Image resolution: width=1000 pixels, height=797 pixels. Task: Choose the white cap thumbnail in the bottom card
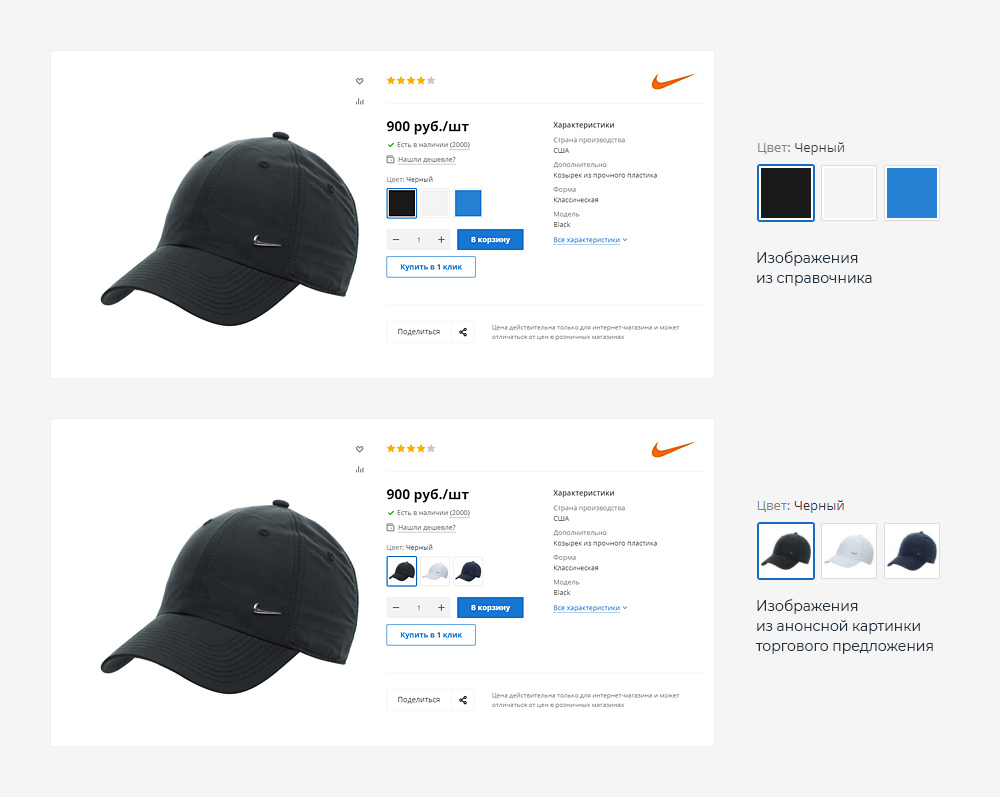coord(435,571)
